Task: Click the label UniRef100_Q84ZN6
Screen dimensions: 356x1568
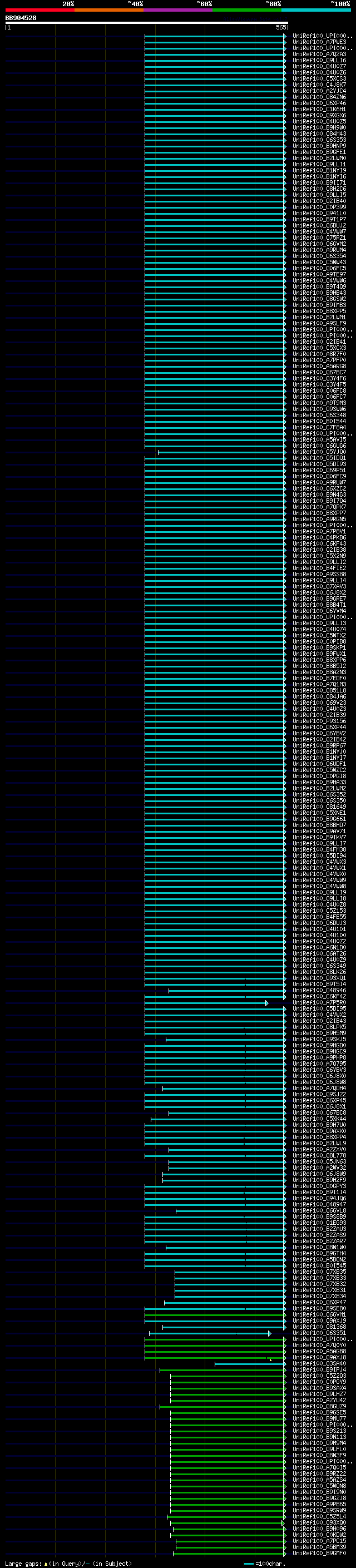Action: tap(319, 97)
